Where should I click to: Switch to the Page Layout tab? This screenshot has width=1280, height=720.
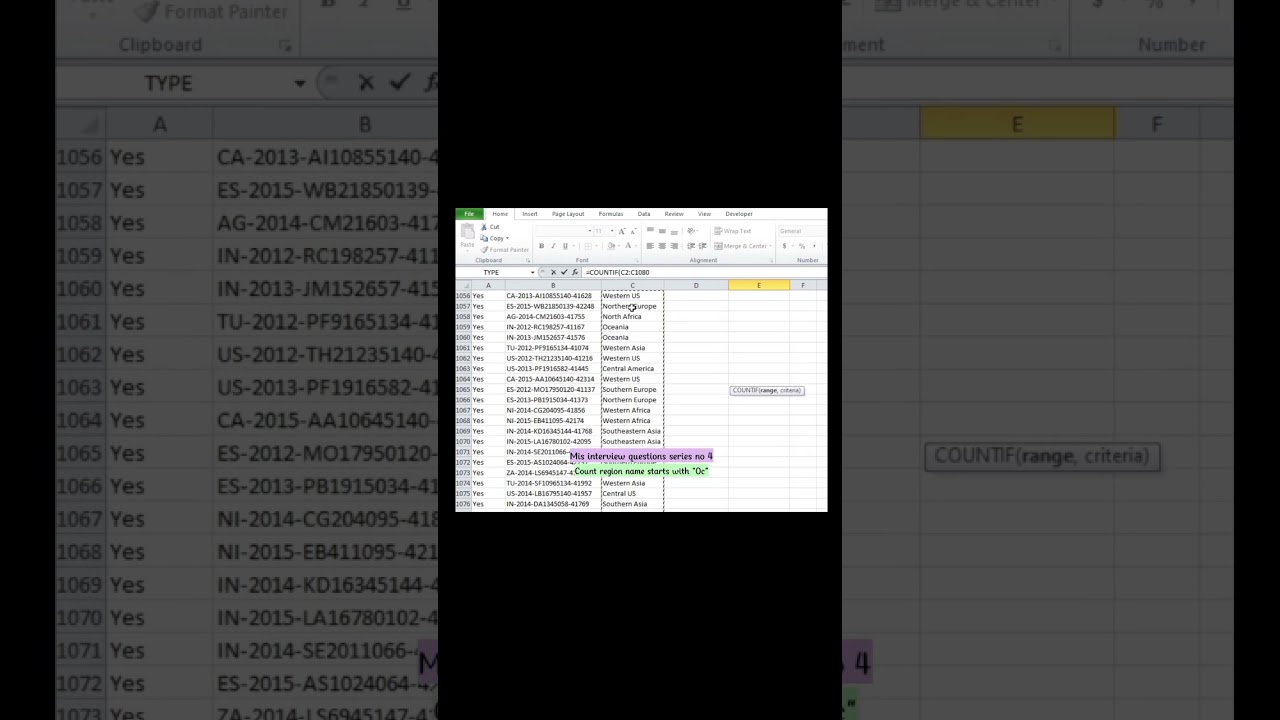[x=568, y=214]
